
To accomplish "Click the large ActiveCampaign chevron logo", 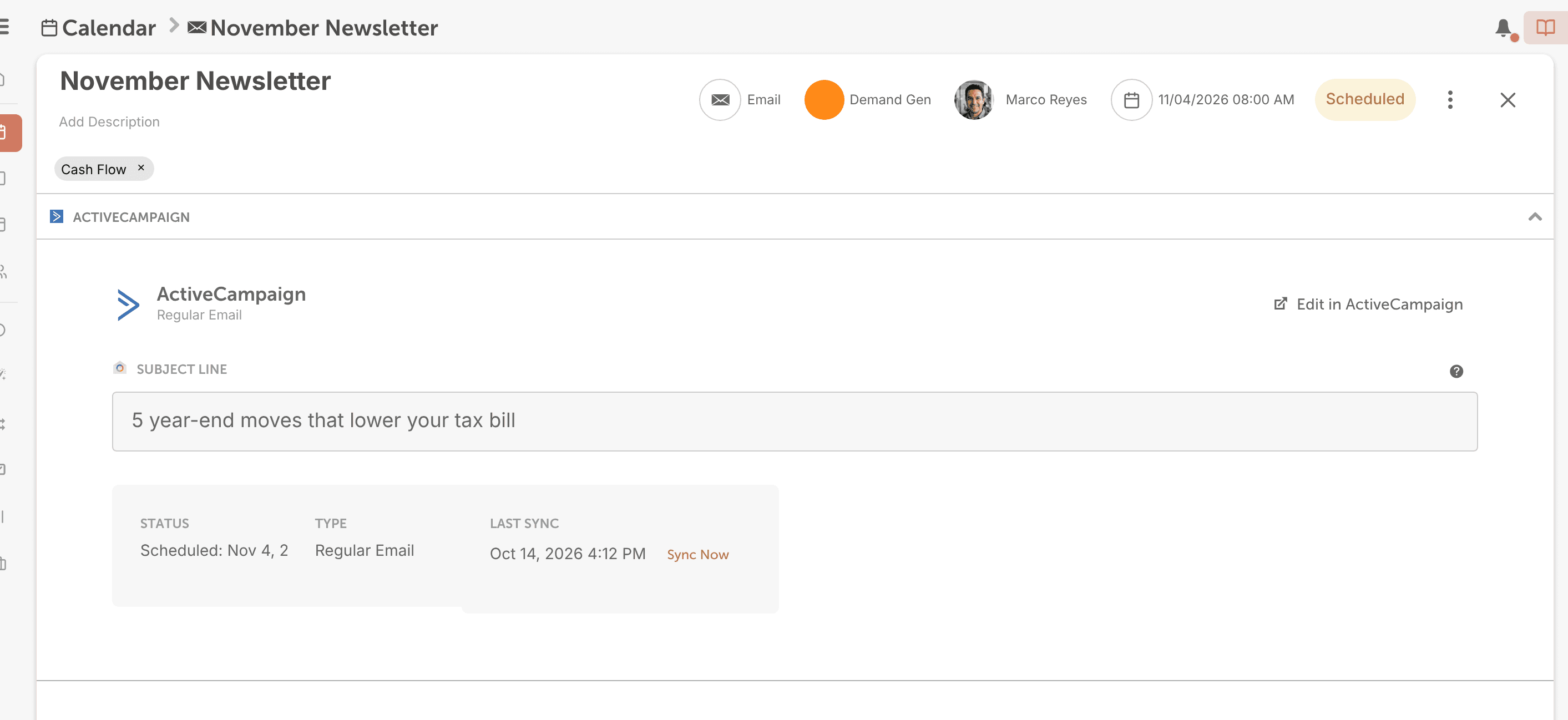I will pos(128,305).
